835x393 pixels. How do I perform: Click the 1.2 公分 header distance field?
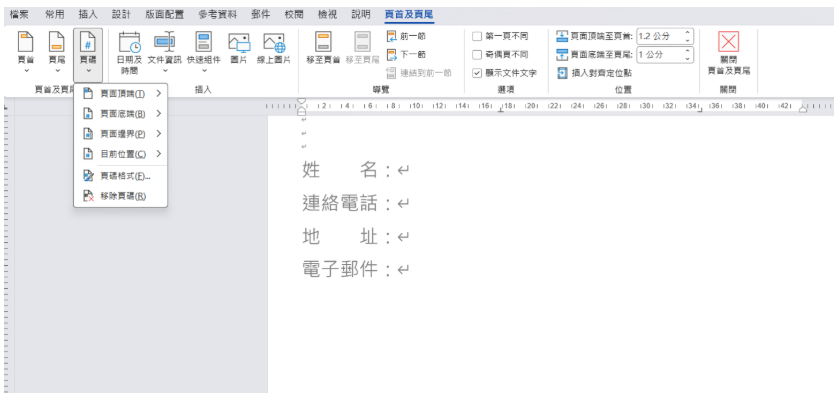point(659,36)
